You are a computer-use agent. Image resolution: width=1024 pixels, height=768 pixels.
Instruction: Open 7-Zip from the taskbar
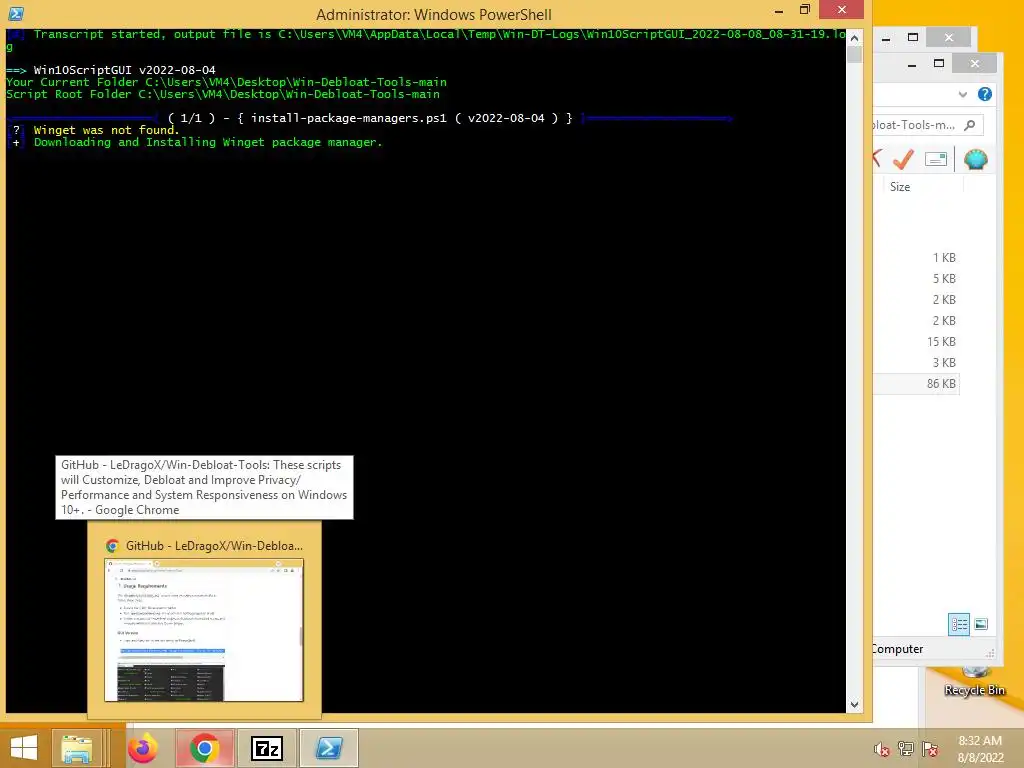267,748
